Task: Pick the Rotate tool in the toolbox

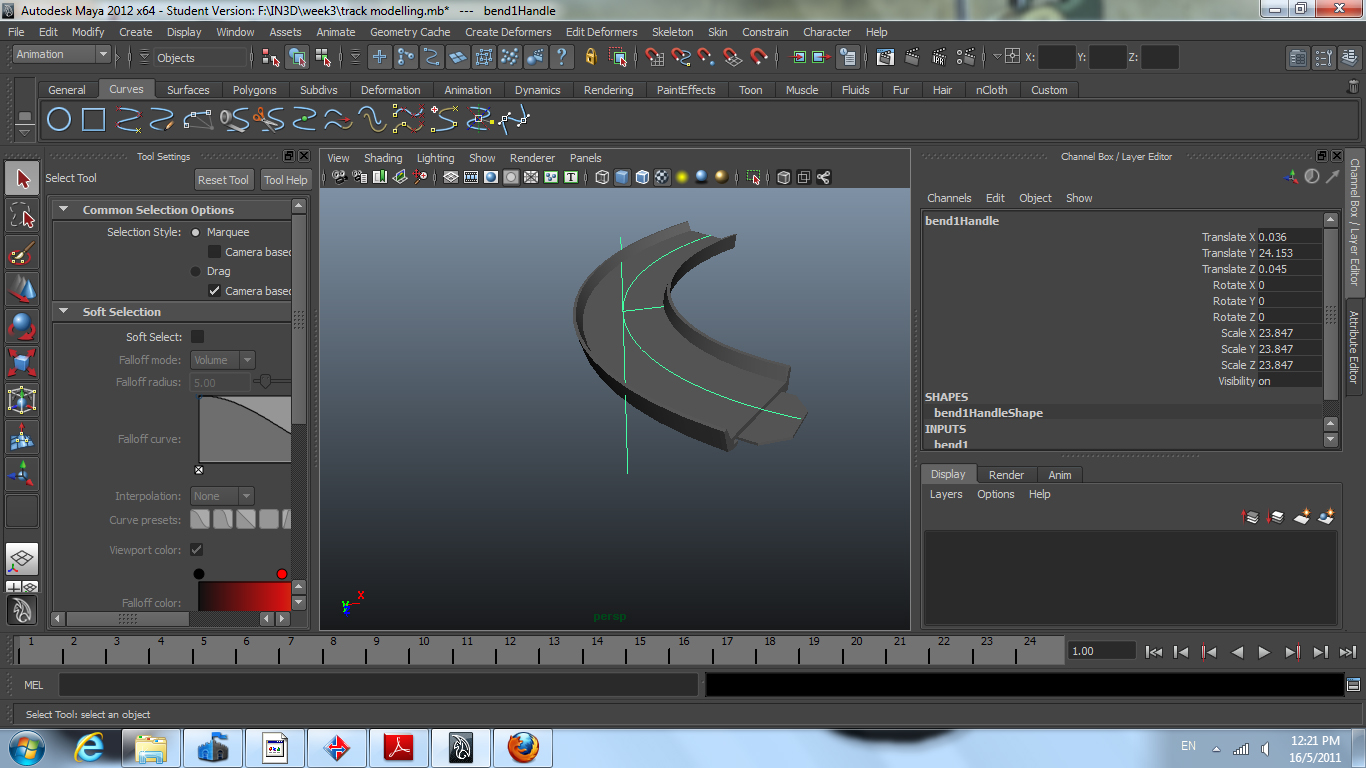Action: (22, 326)
